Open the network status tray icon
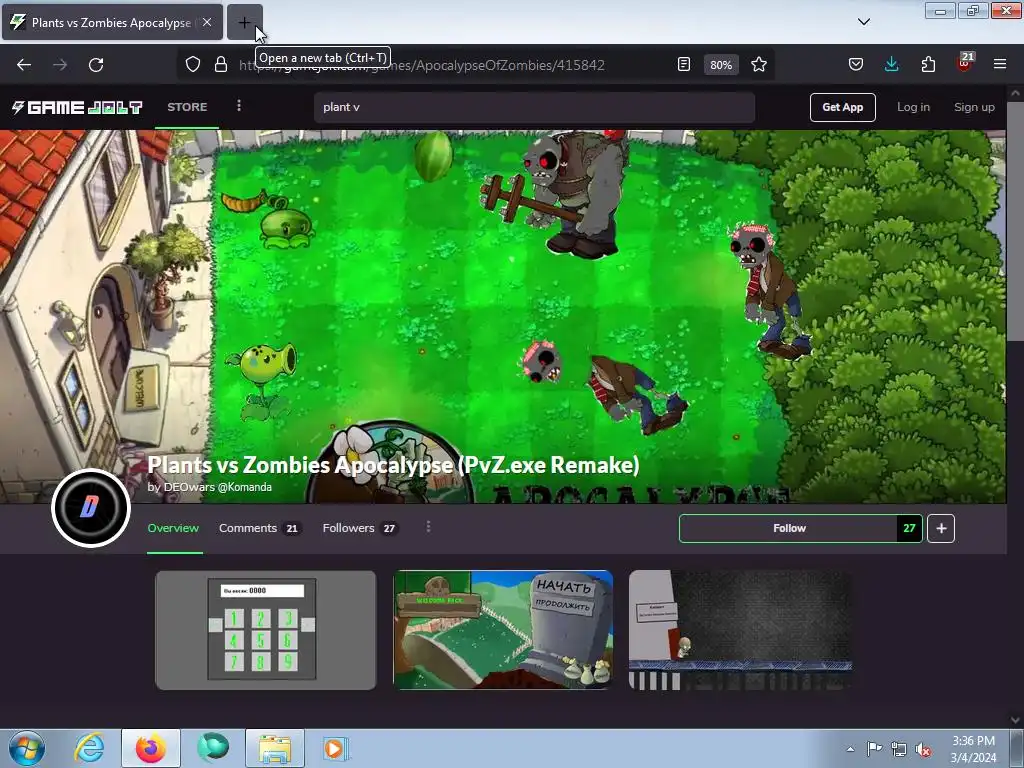Viewport: 1024px width, 768px height. pos(899,749)
